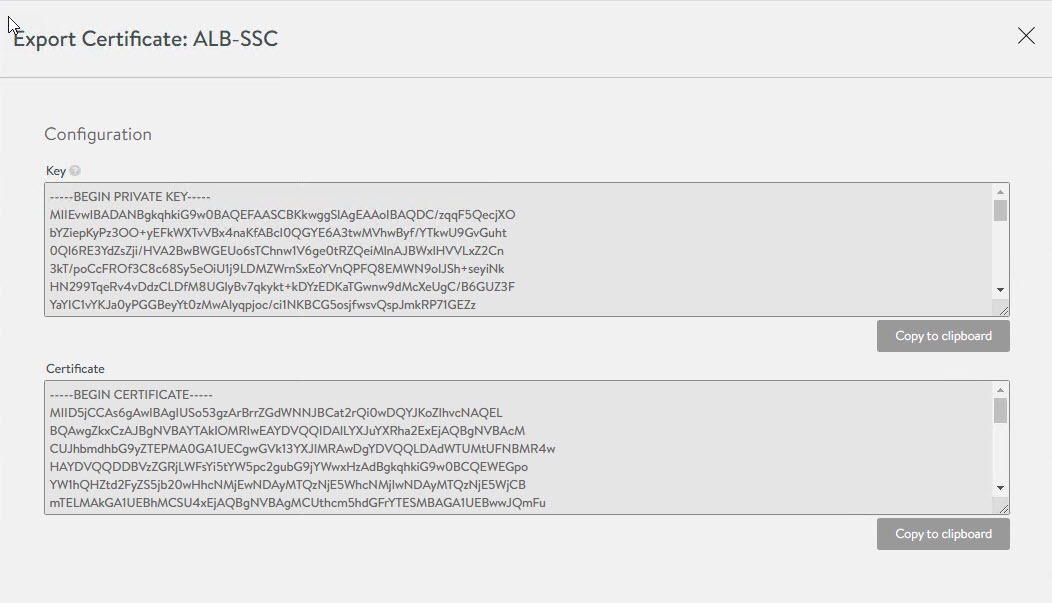The image size is (1052, 603).
Task: Click the Export Certificate: ALB-SSC title
Action: pos(146,40)
